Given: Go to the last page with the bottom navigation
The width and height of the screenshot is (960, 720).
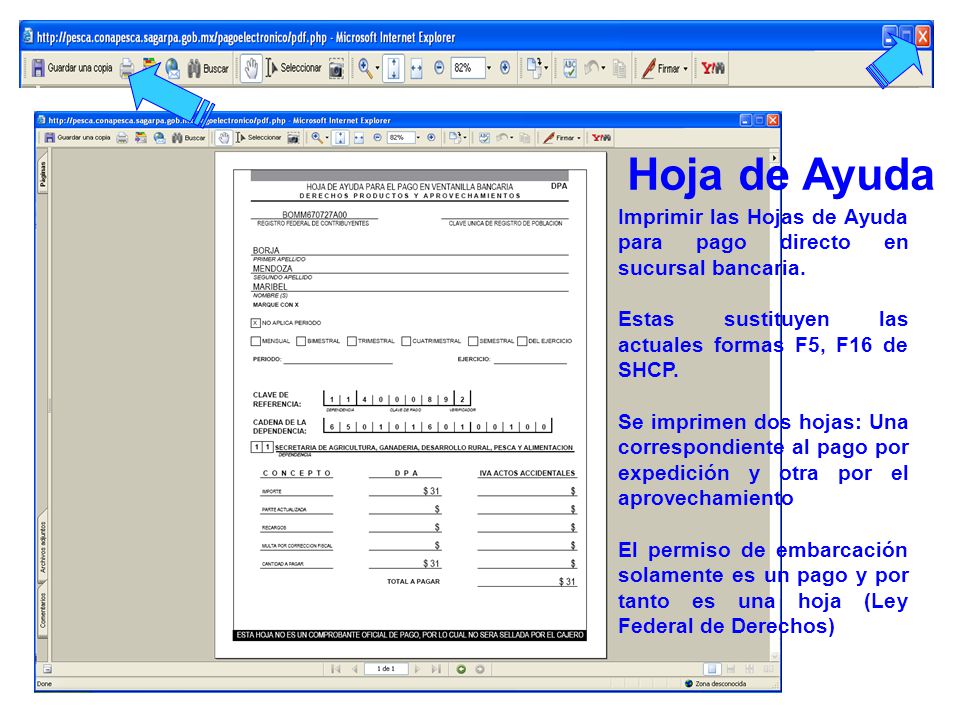Looking at the screenshot, I should (x=436, y=669).
